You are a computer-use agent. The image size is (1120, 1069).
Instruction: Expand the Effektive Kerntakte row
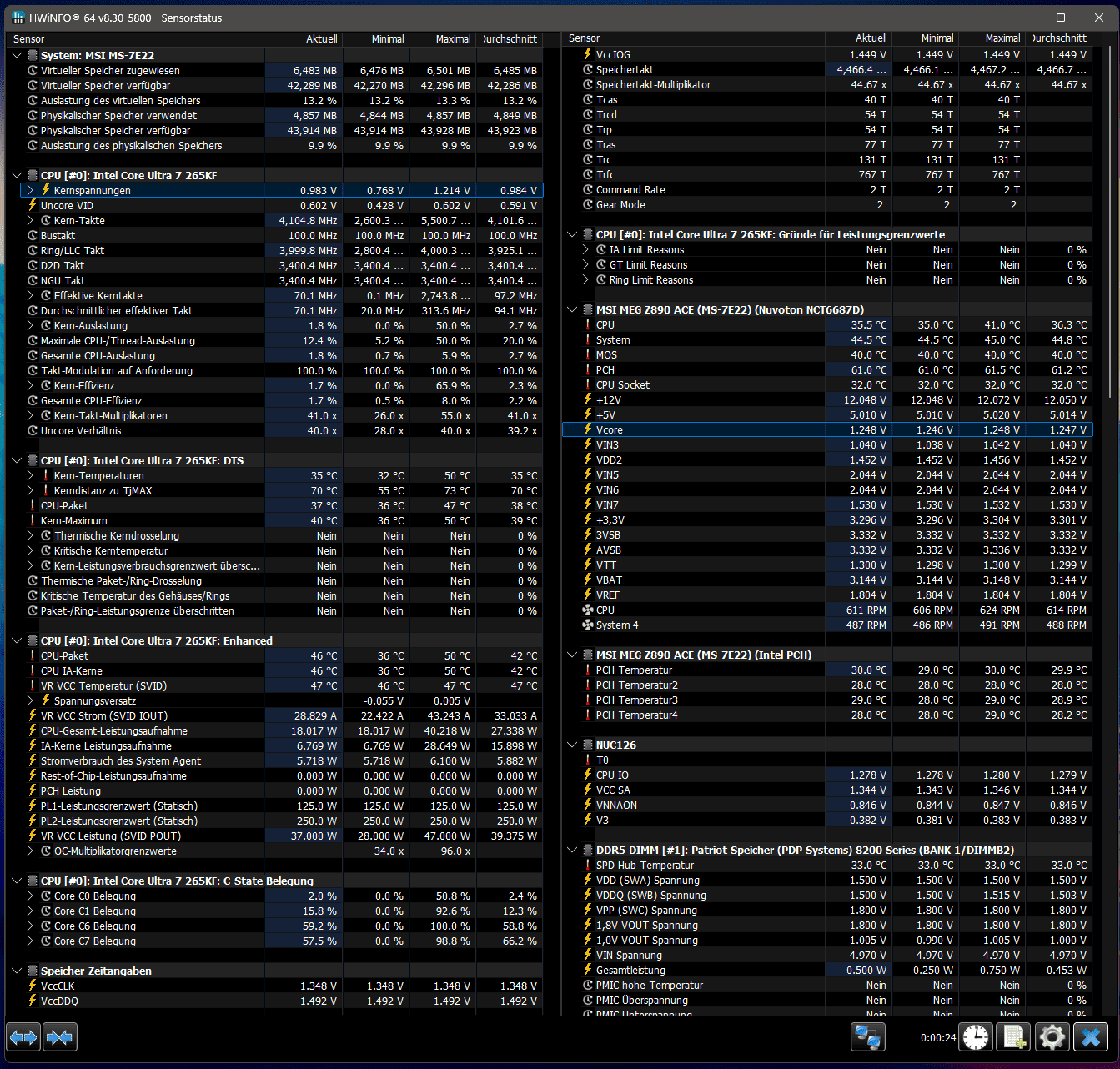(31, 296)
